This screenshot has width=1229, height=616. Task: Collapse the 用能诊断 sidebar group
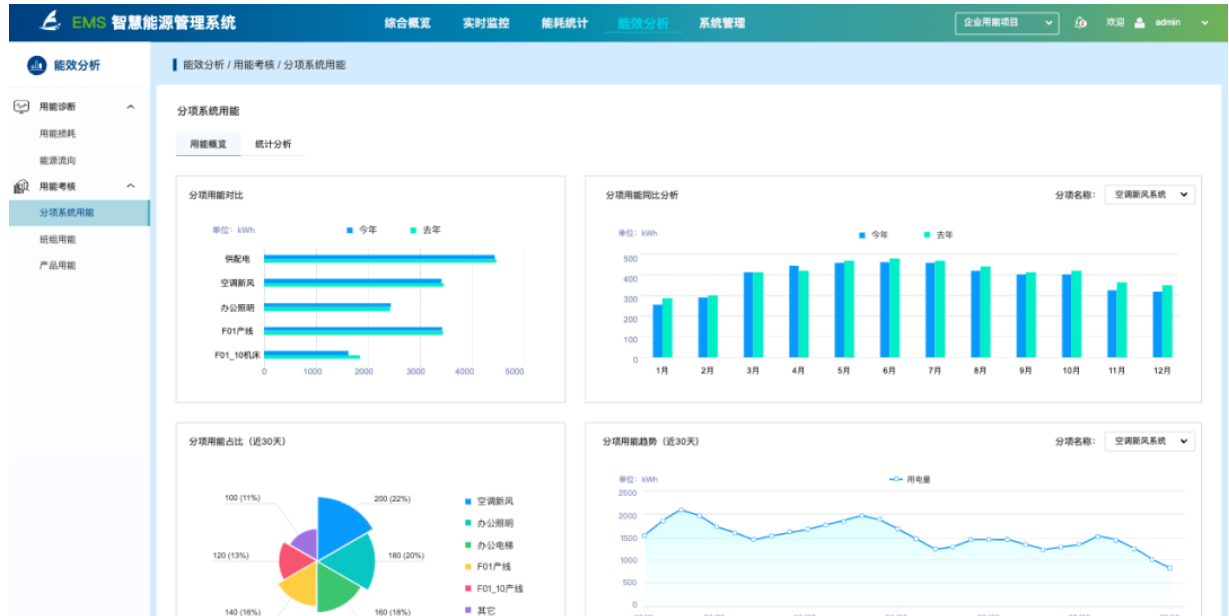pos(130,107)
